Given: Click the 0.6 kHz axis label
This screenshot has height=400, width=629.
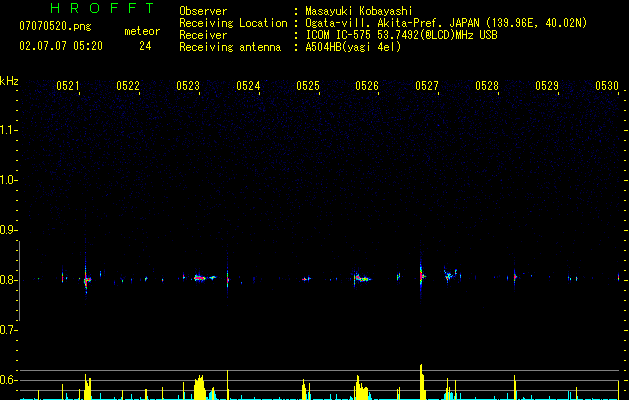Looking at the screenshot, I should 9,380.
